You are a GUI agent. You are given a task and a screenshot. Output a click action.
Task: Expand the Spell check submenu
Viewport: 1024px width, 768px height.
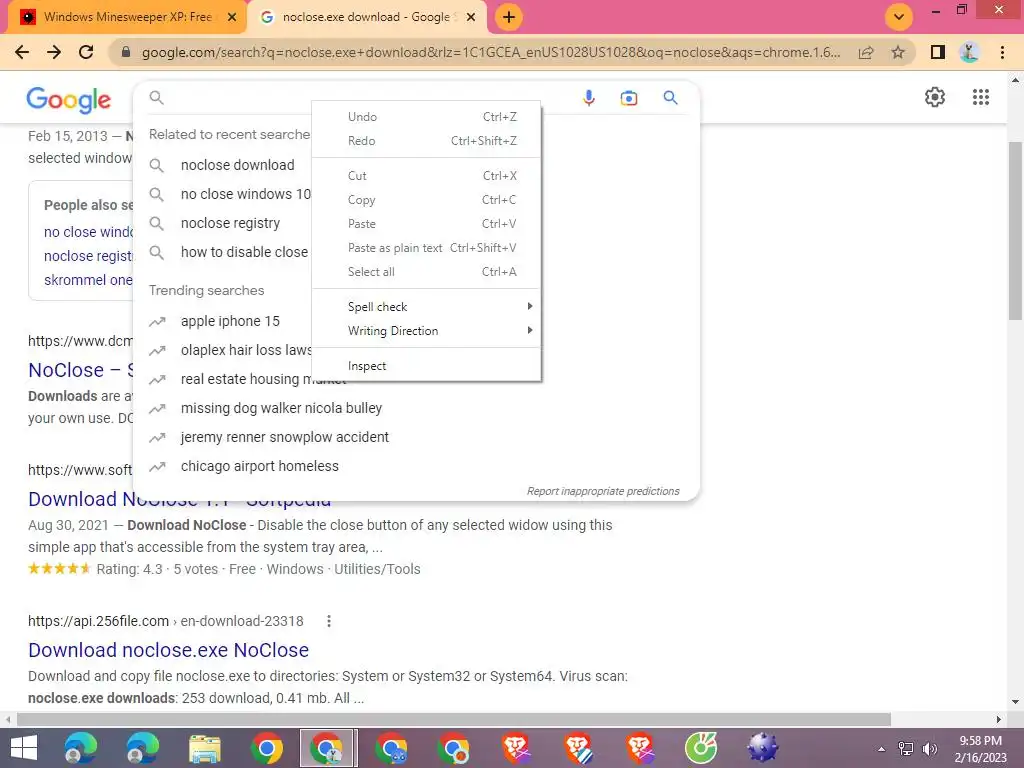coord(426,307)
